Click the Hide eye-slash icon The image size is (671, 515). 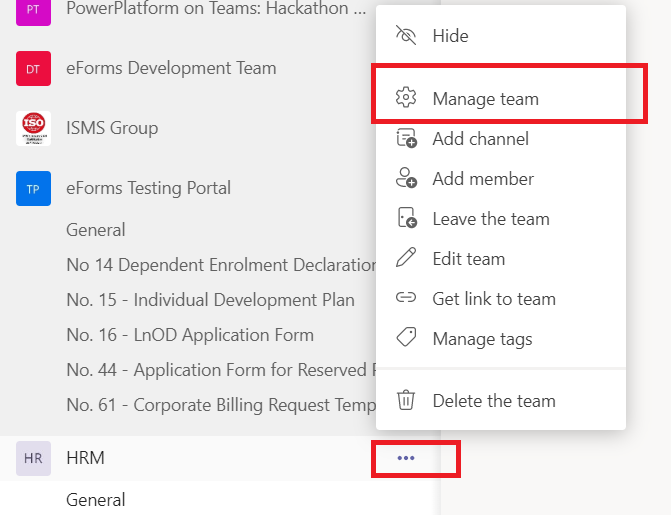(x=406, y=35)
